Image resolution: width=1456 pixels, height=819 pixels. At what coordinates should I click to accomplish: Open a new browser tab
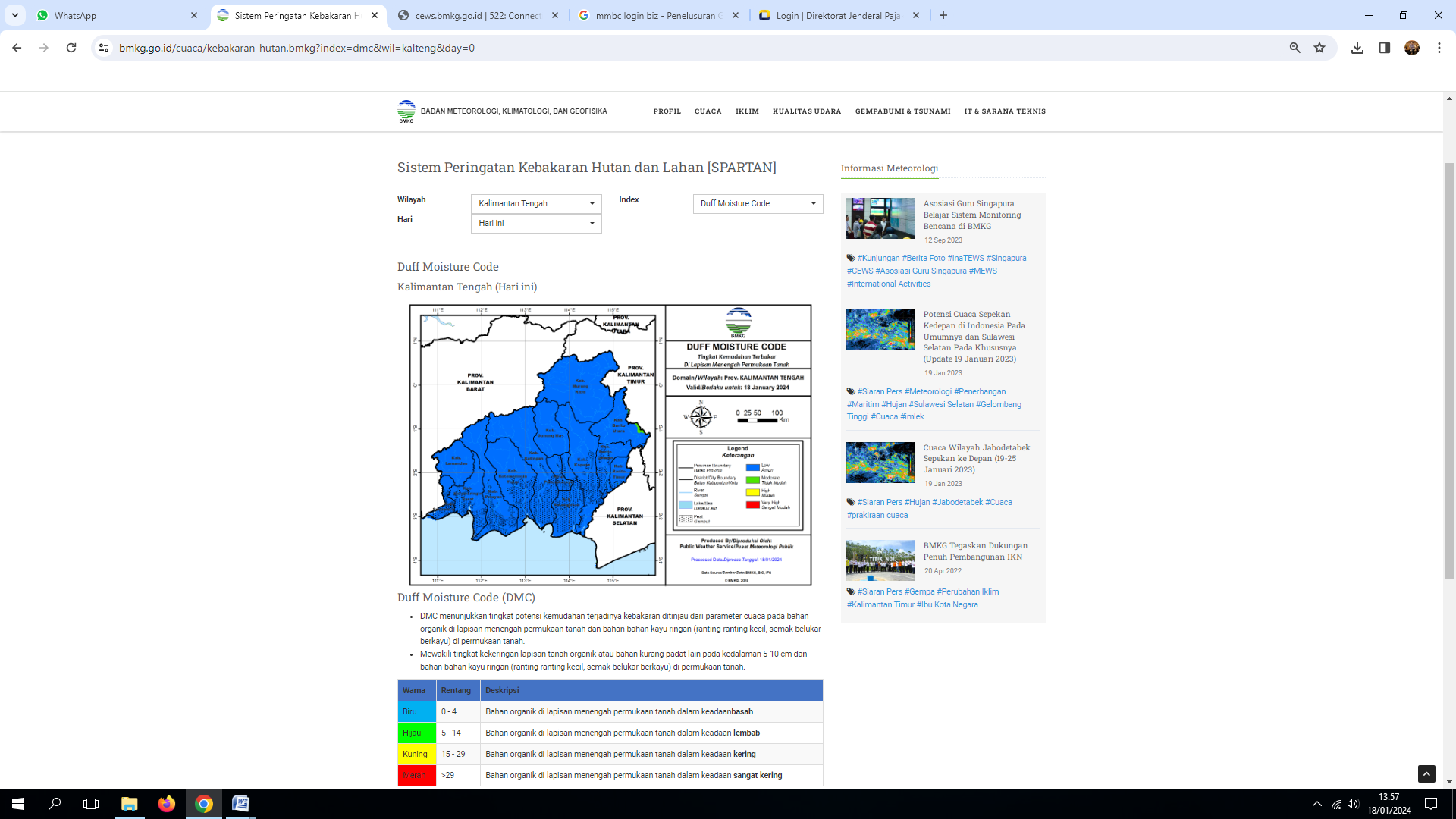[x=943, y=15]
